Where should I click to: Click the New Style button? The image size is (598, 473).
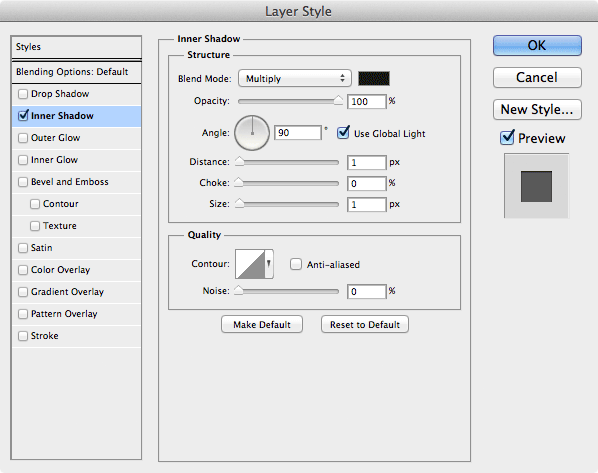point(537,109)
